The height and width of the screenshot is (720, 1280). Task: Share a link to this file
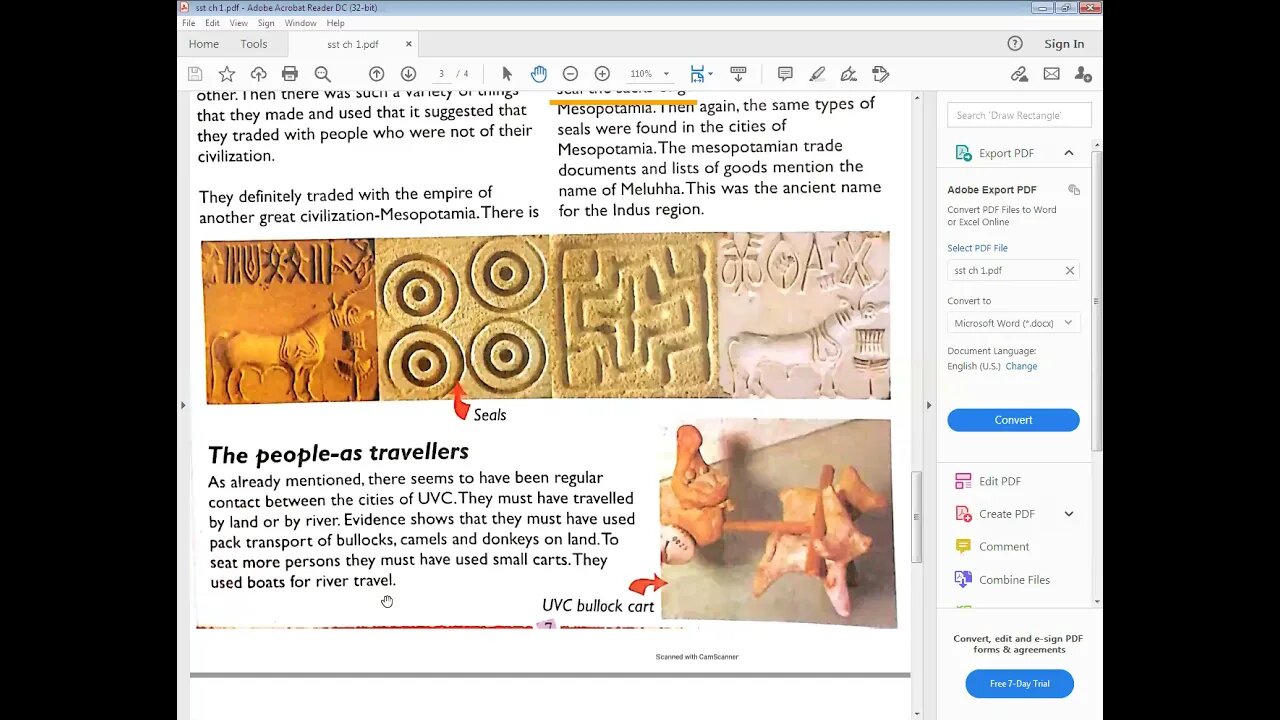click(x=1019, y=74)
